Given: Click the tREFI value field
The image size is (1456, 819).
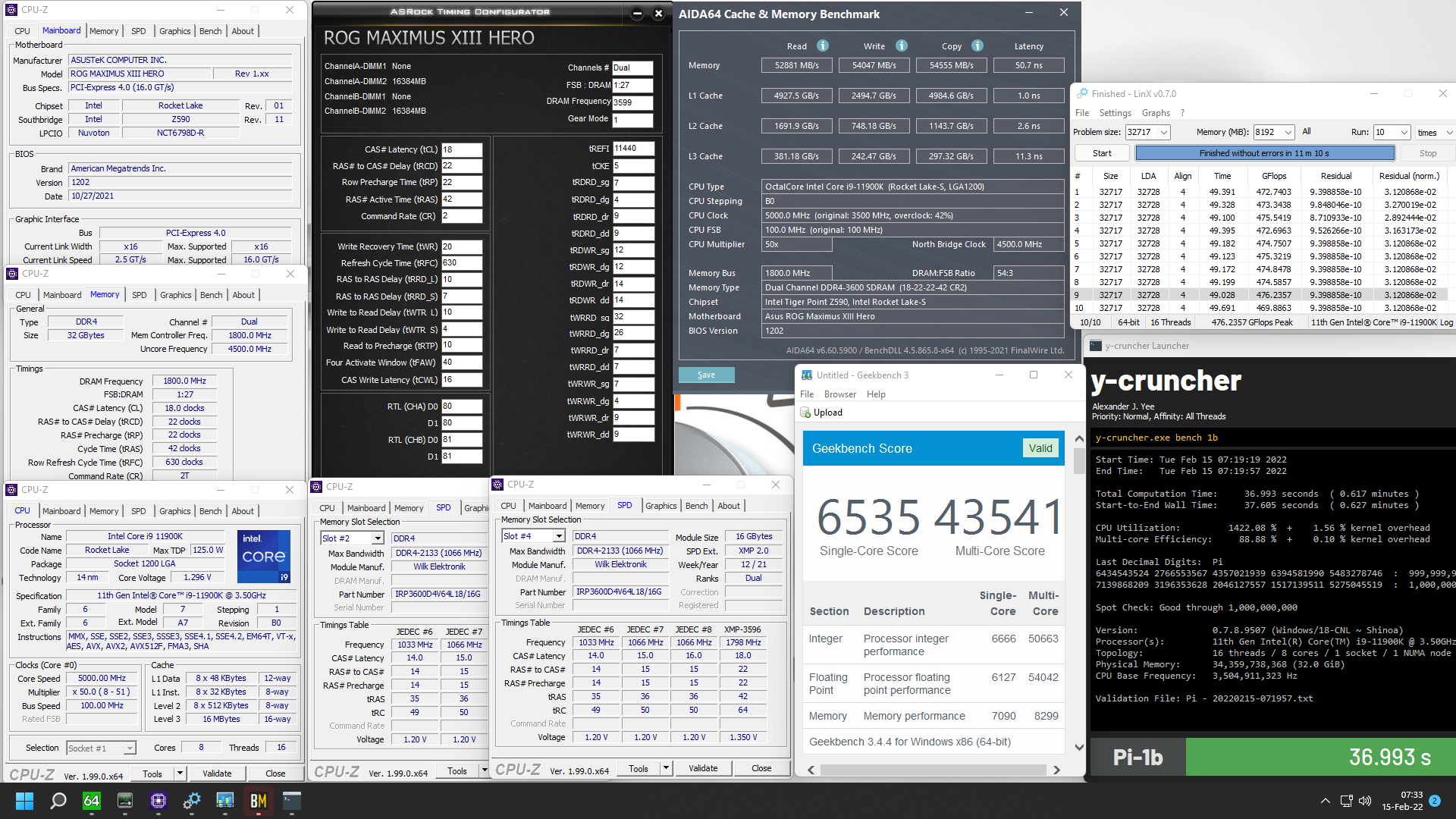Looking at the screenshot, I should (632, 149).
